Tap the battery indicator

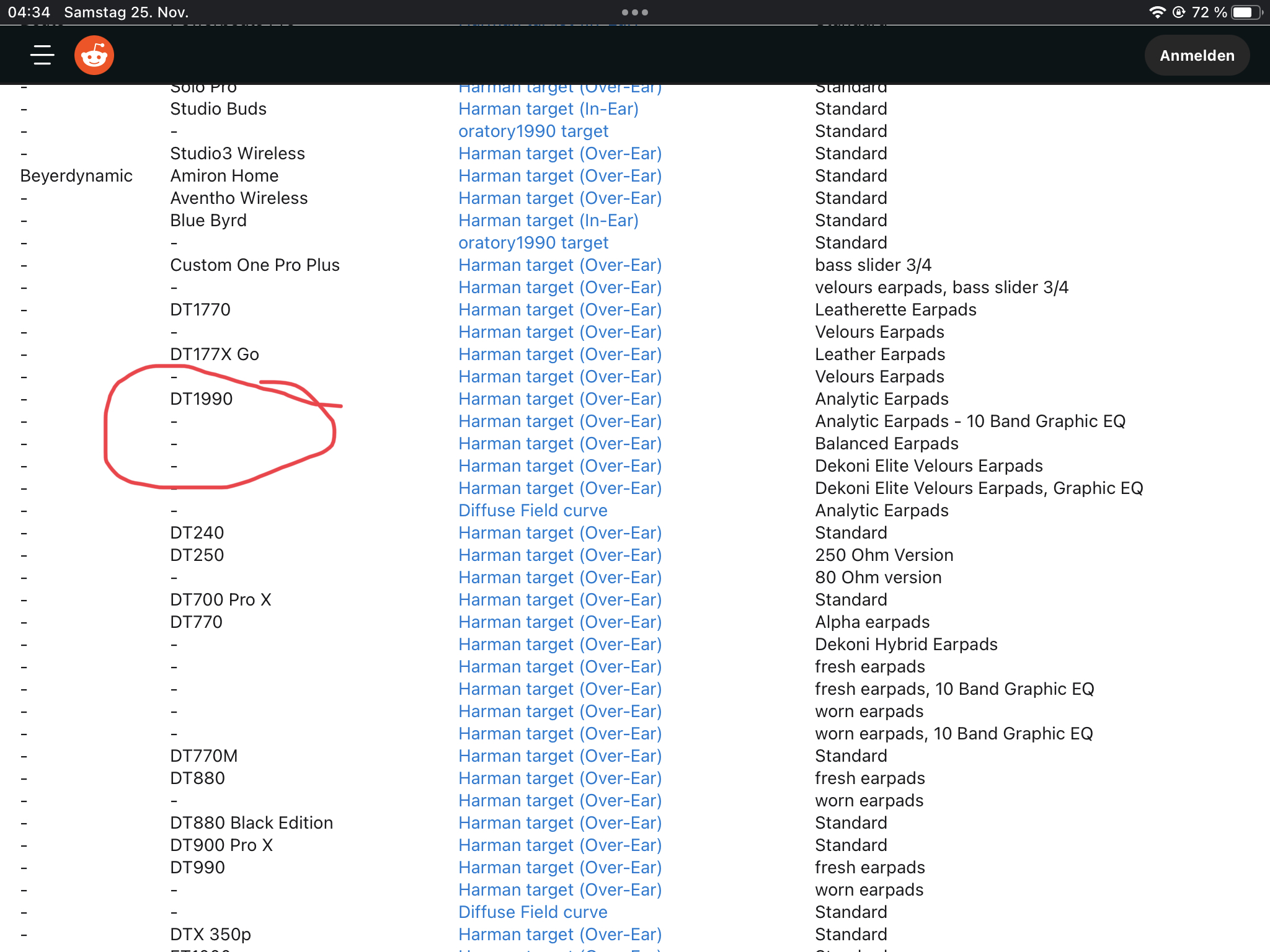pos(1246,12)
